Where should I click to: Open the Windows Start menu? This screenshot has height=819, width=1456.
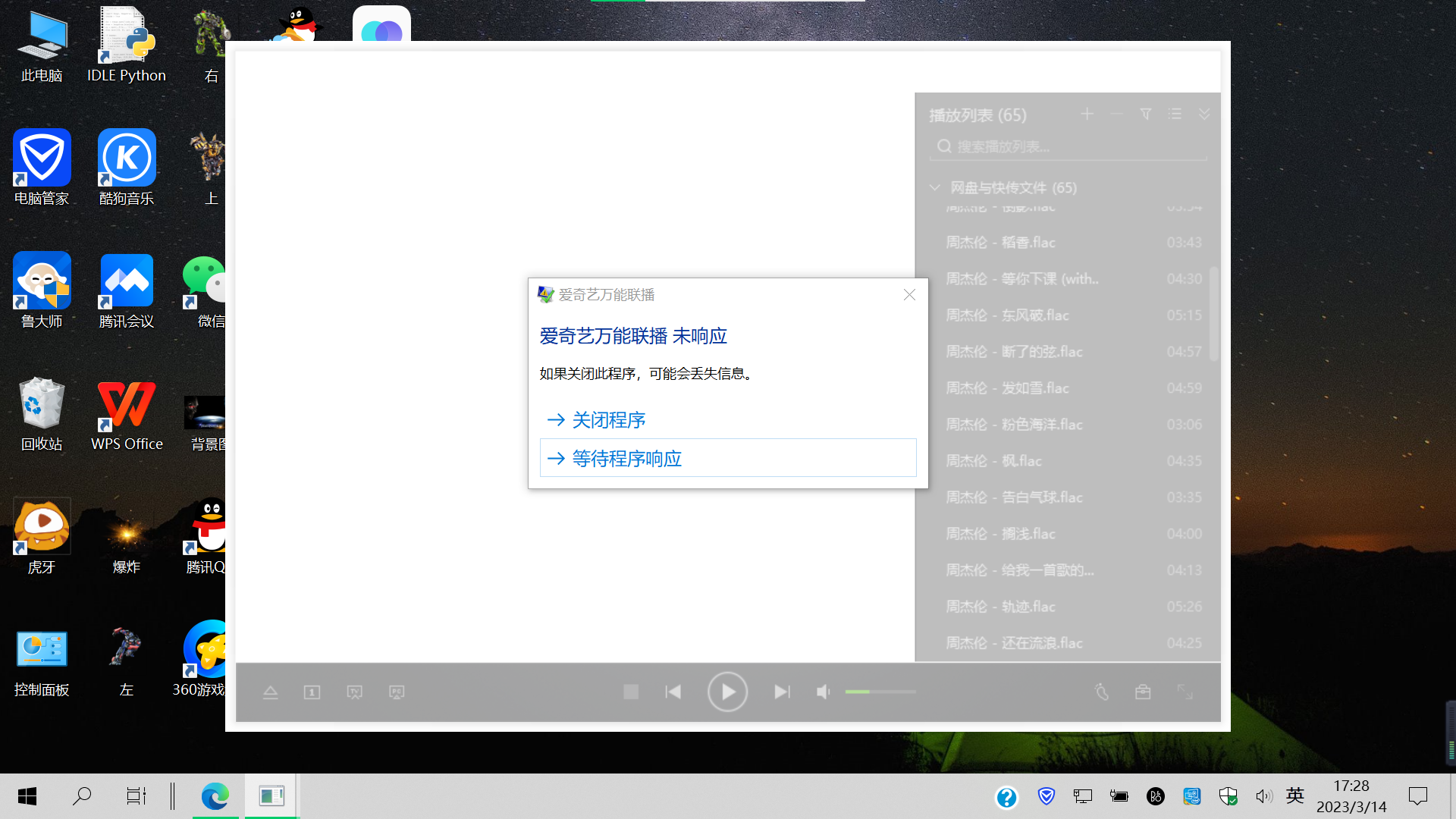(x=27, y=796)
